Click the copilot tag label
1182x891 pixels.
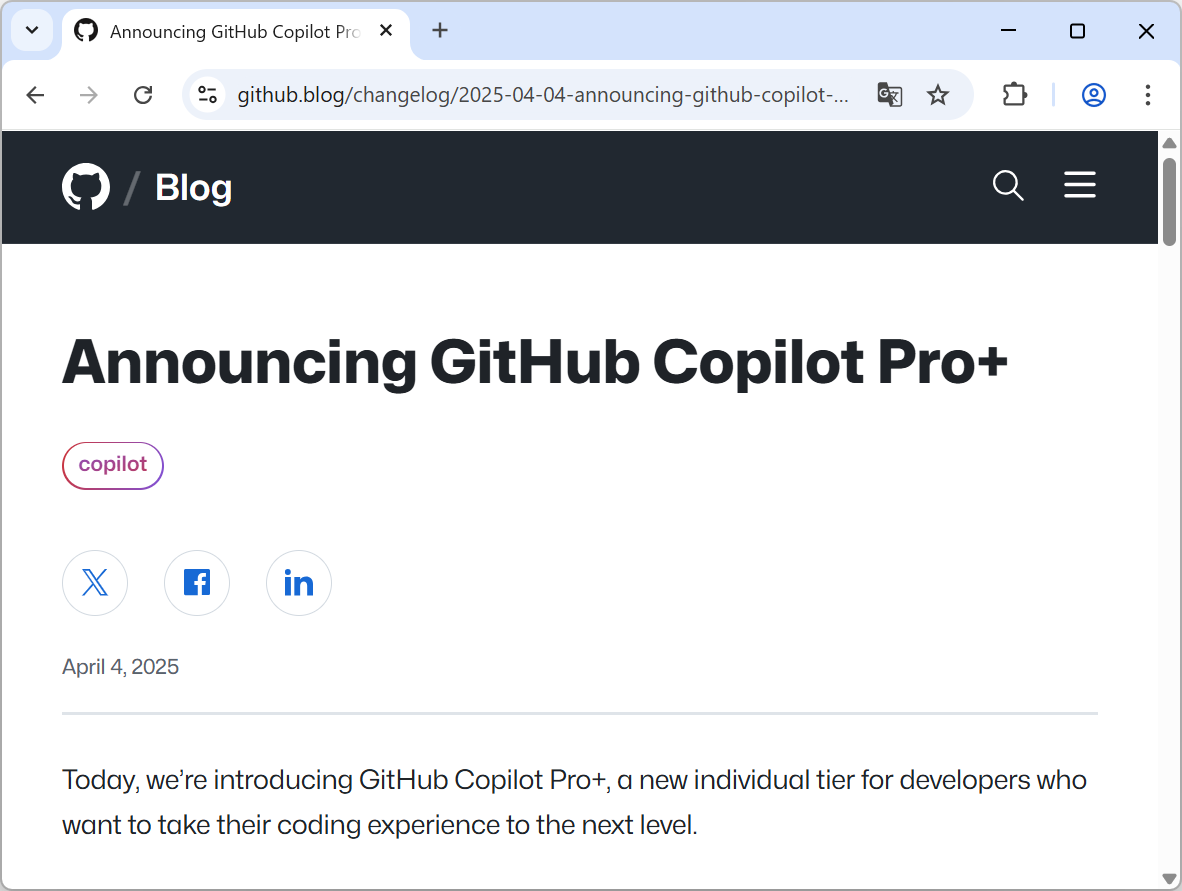pyautogui.click(x=113, y=465)
